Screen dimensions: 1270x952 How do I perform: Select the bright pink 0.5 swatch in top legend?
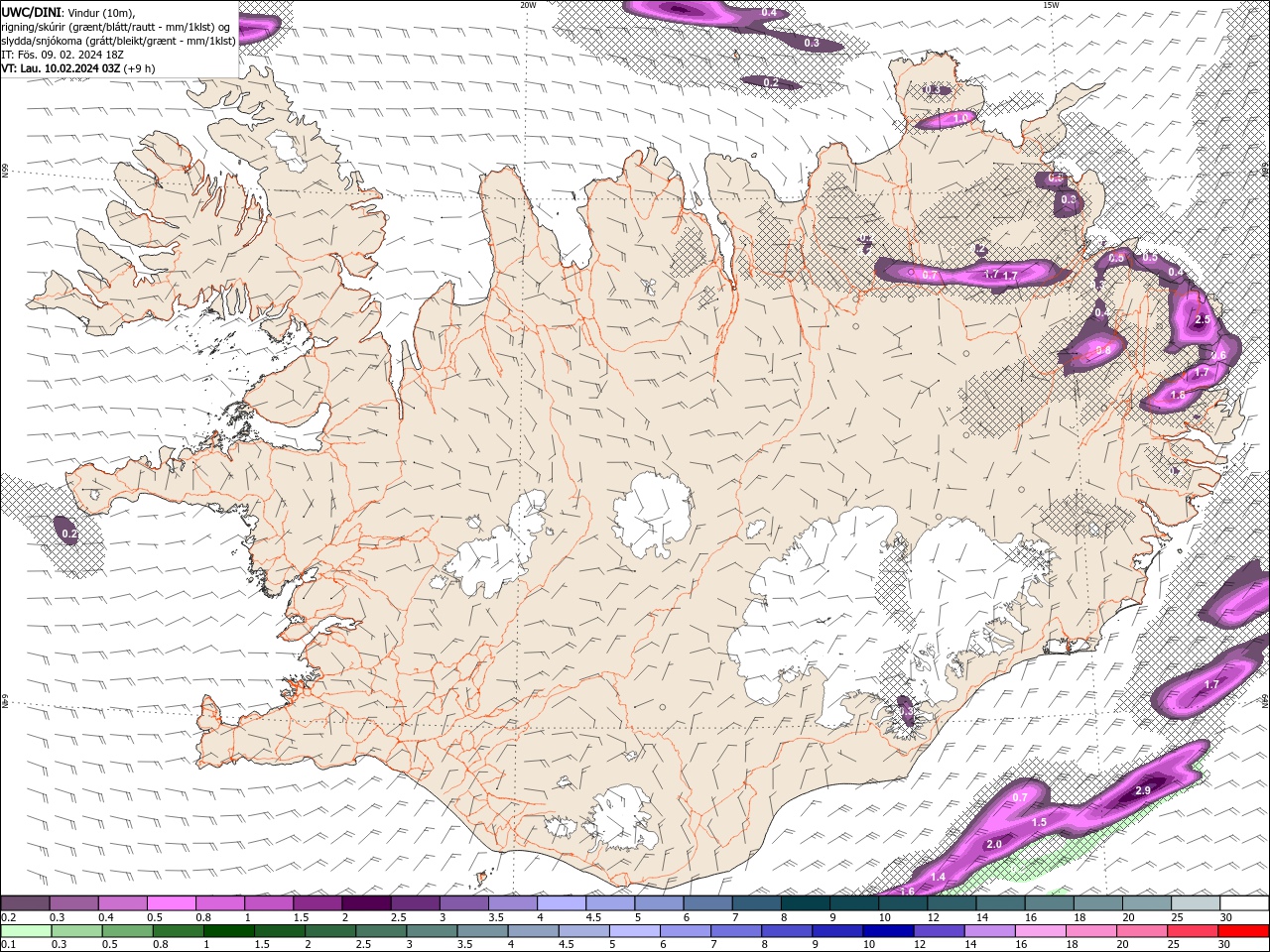click(x=171, y=903)
